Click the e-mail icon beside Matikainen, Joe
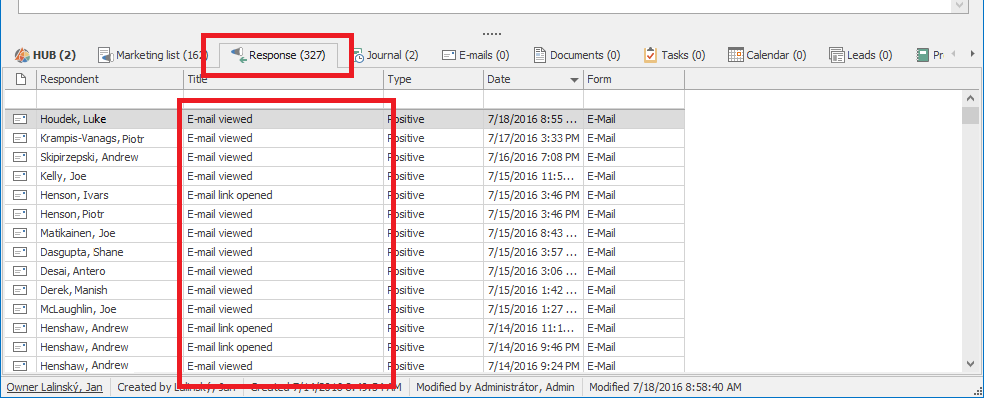Screen dimensions: 984x398 (x=20, y=233)
